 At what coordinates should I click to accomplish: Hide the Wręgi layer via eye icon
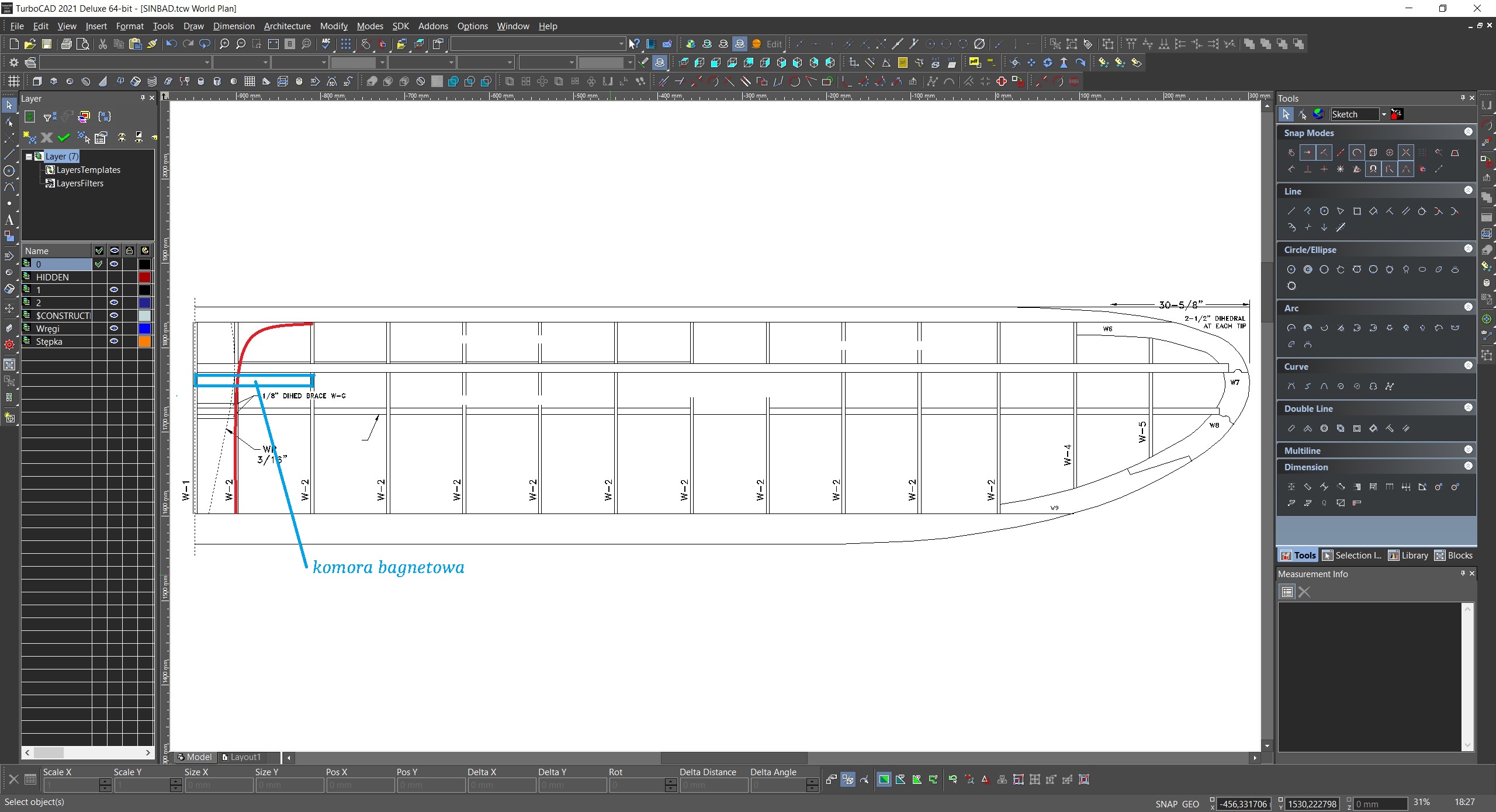click(x=114, y=328)
